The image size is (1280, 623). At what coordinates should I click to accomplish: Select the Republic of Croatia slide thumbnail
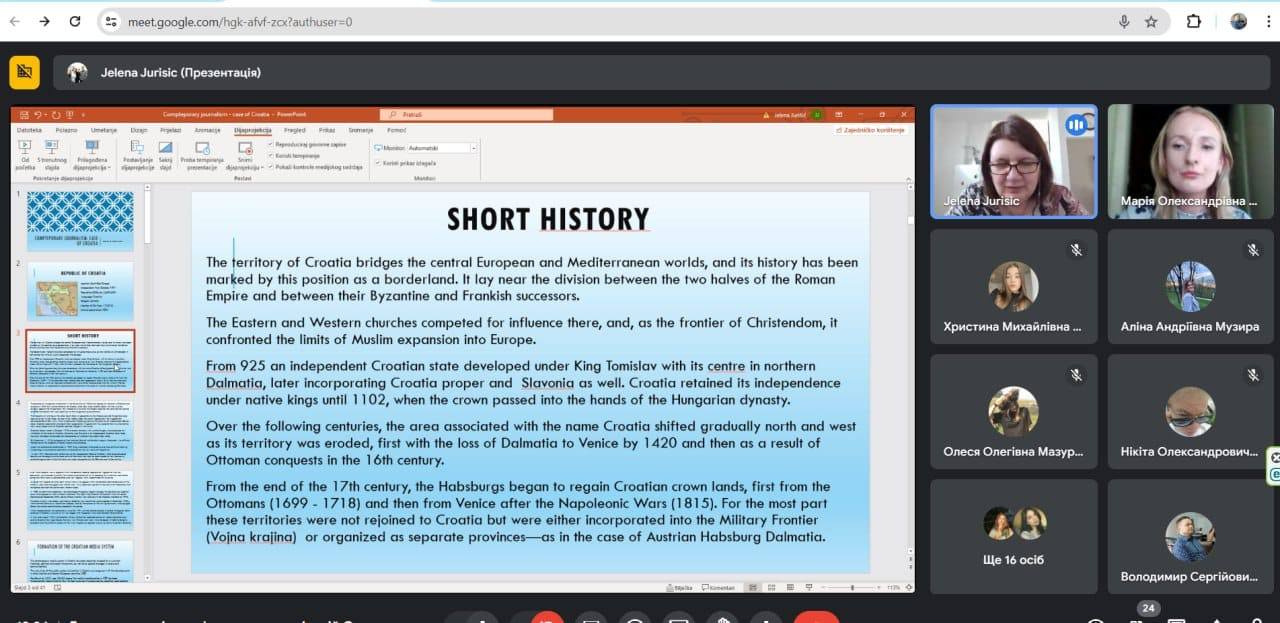[79, 291]
